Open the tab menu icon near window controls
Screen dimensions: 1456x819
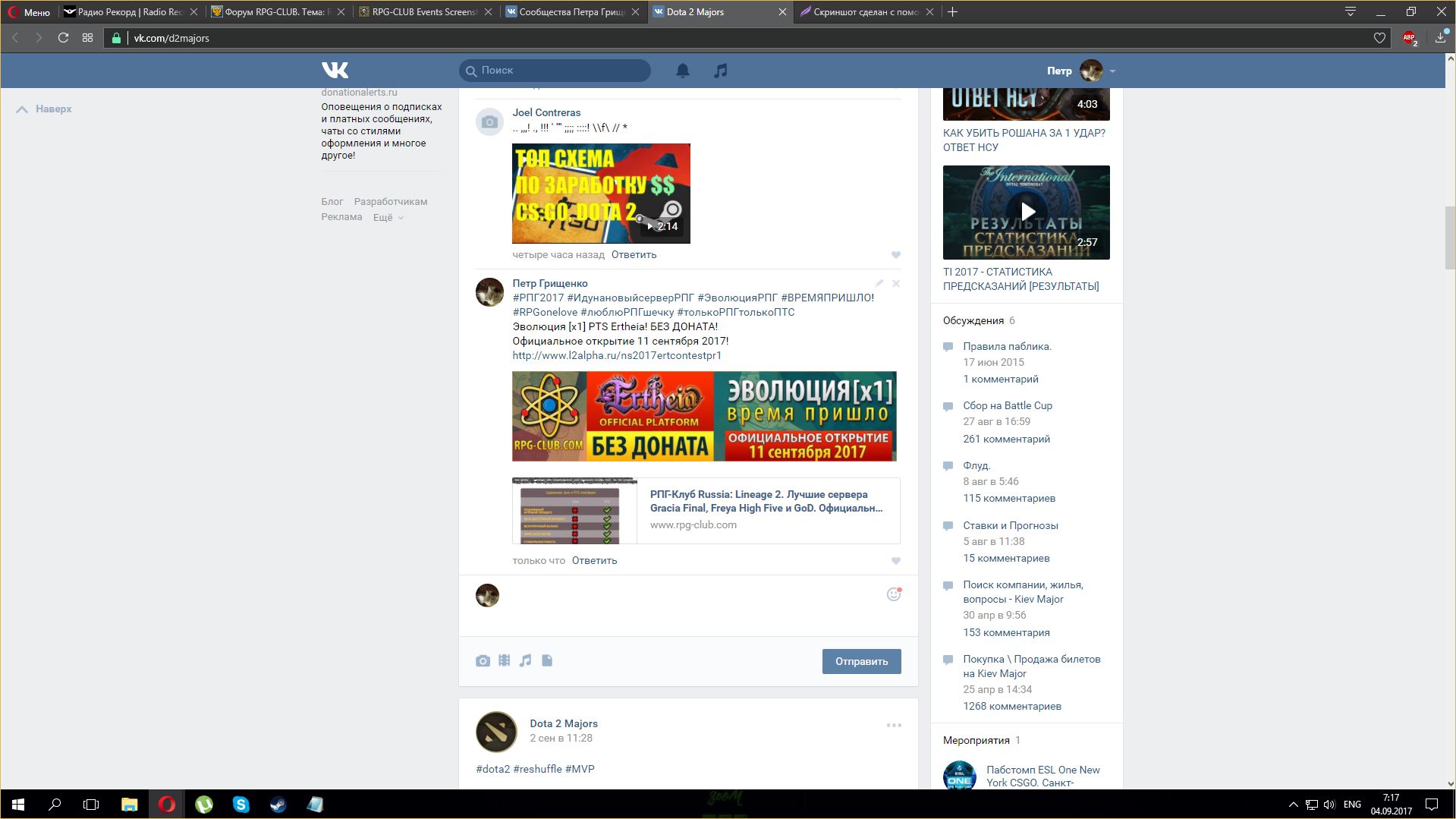click(x=1351, y=11)
